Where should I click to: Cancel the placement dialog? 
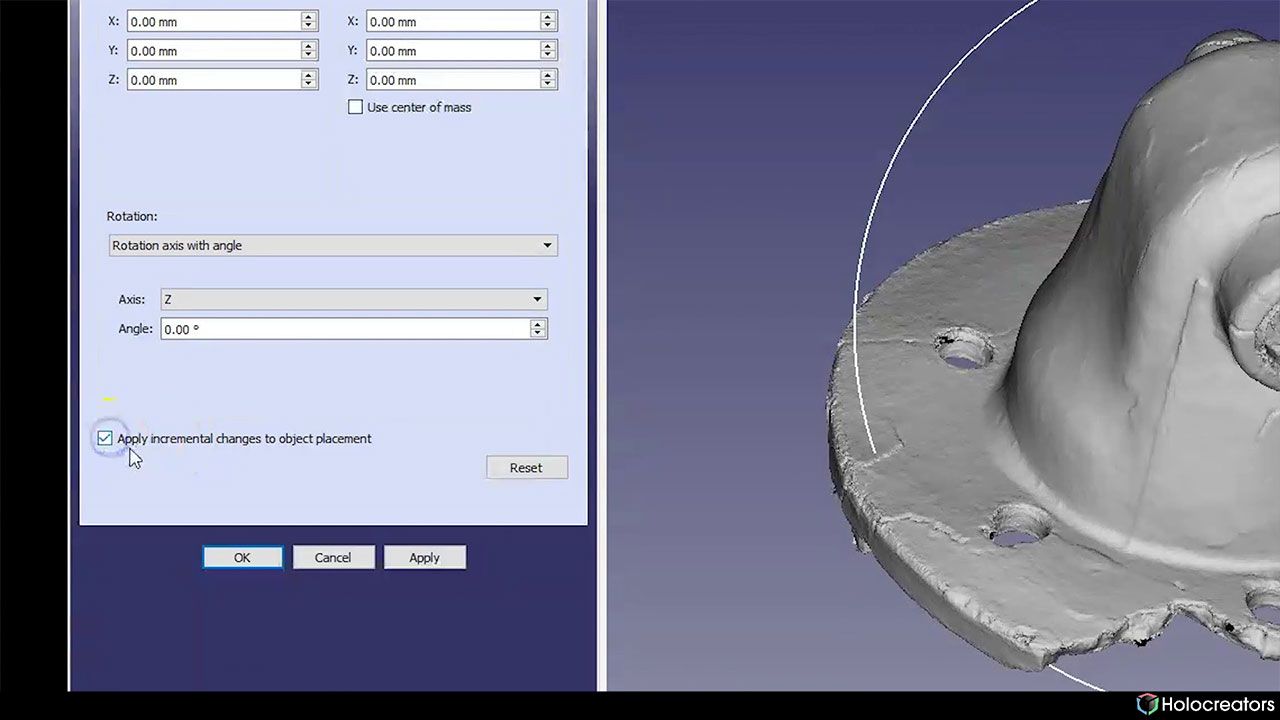pos(332,557)
